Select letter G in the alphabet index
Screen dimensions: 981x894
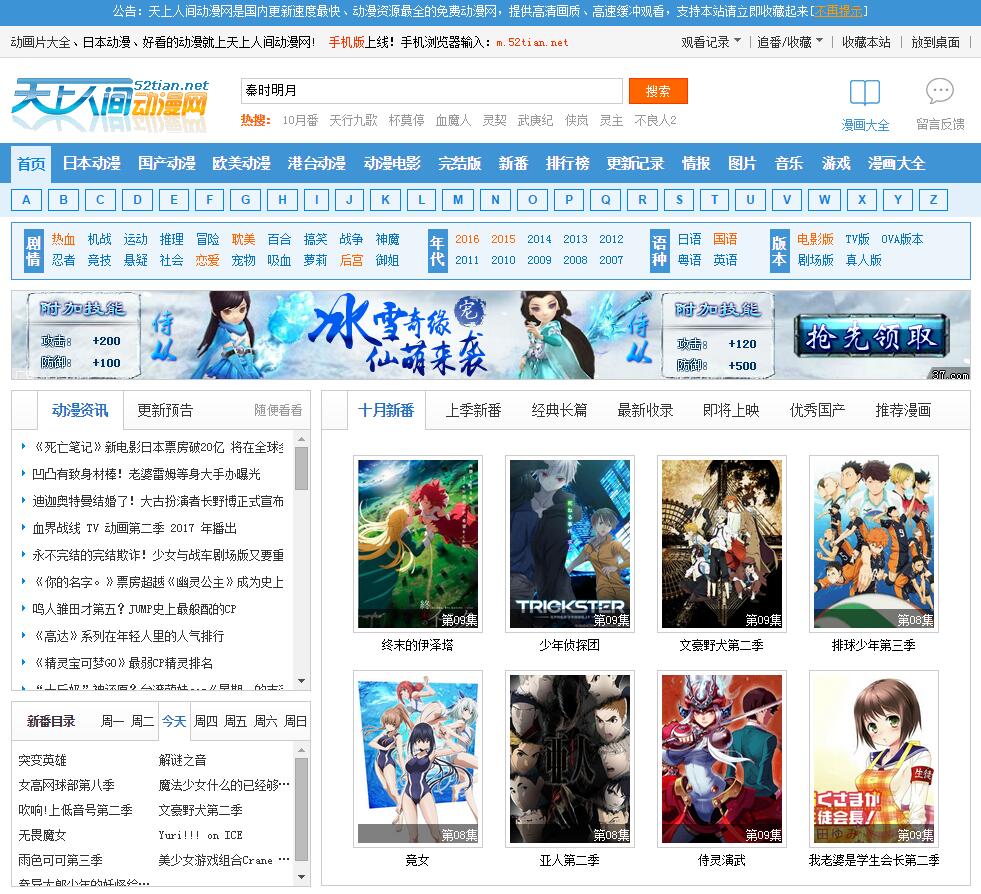click(x=246, y=200)
